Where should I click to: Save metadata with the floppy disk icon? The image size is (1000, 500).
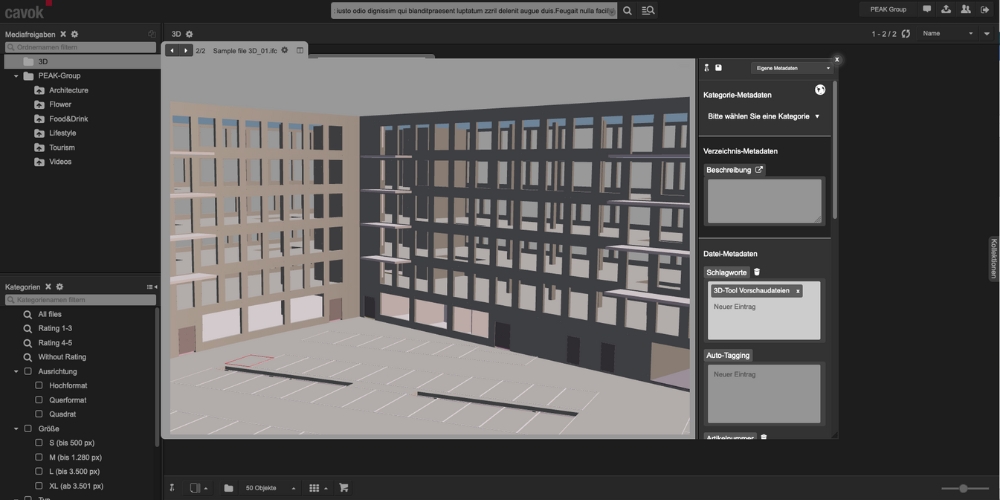(719, 68)
